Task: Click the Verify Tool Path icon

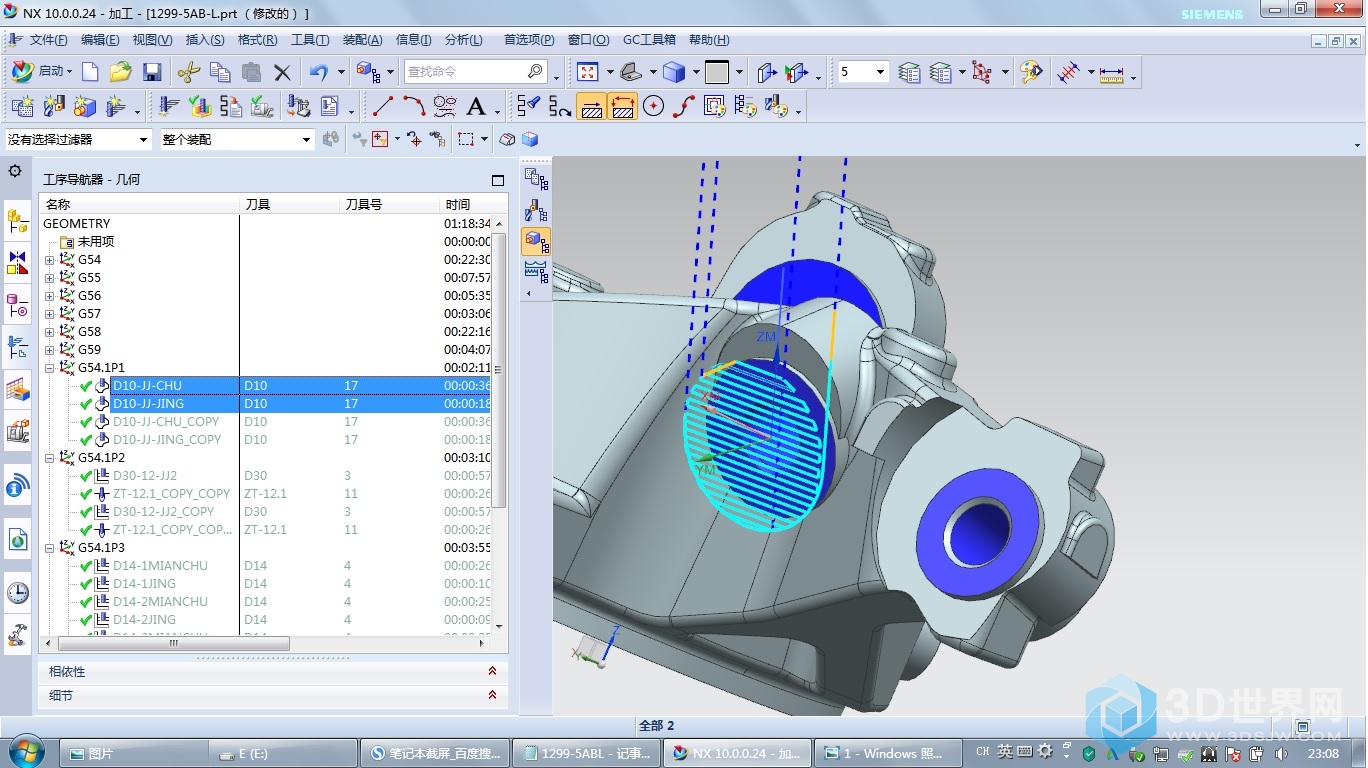Action: click(x=200, y=106)
